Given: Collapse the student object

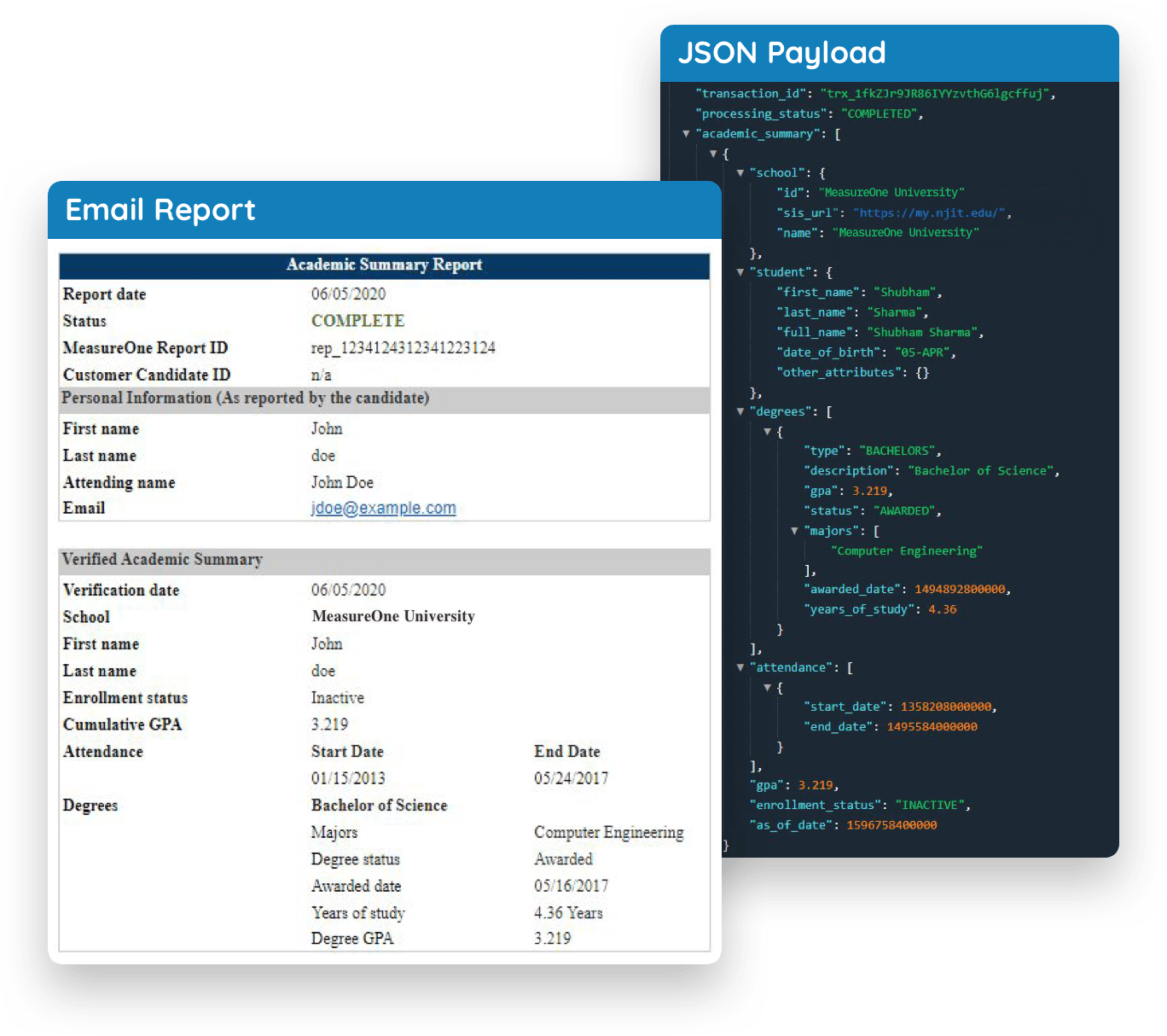Looking at the screenshot, I should click(740, 271).
